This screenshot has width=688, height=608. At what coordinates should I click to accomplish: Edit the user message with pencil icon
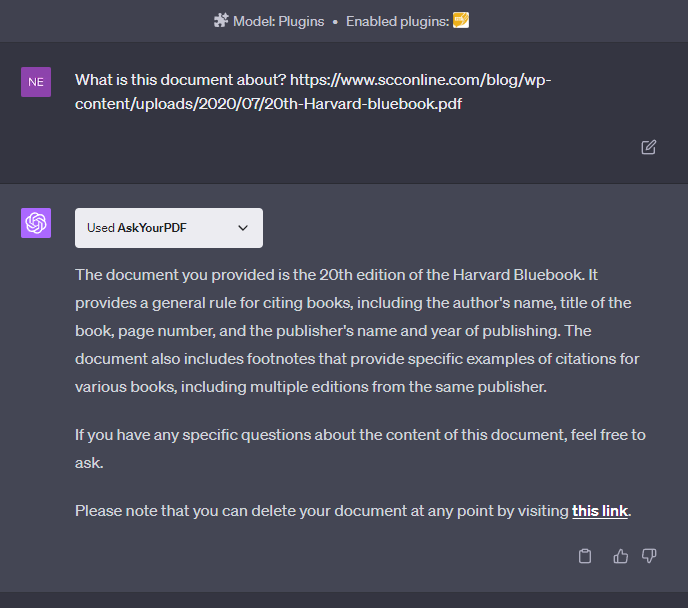point(649,147)
